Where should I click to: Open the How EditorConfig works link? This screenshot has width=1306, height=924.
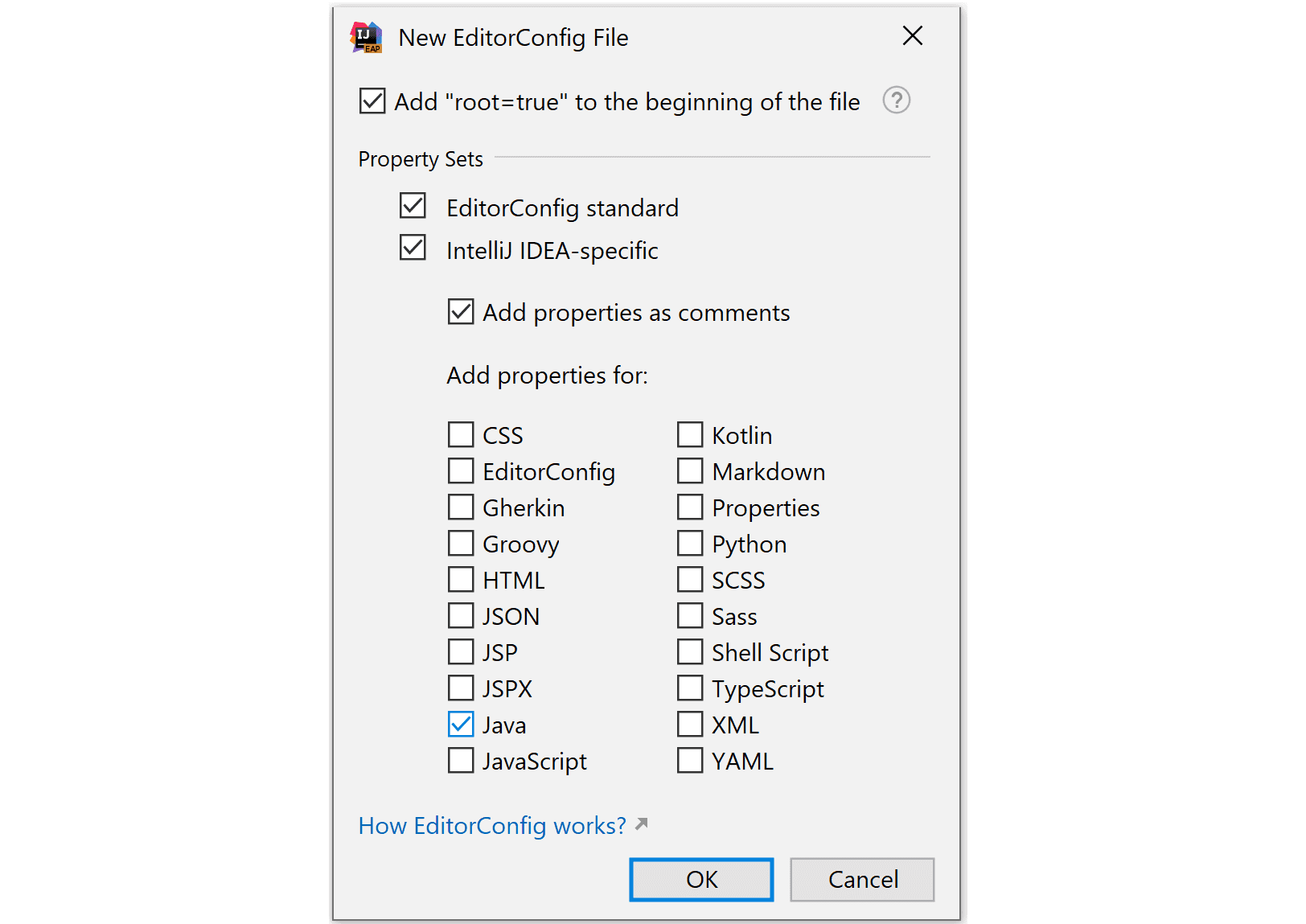tap(492, 826)
